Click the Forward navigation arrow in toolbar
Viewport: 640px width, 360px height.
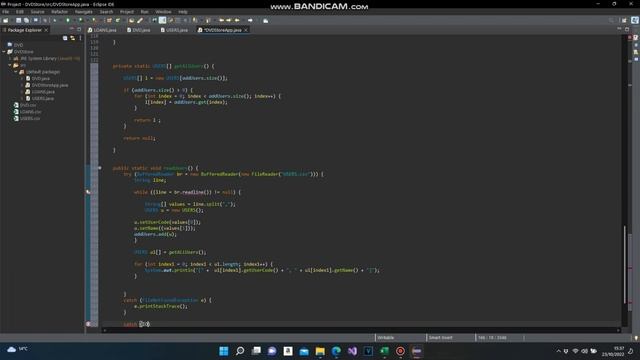pos(250,20)
